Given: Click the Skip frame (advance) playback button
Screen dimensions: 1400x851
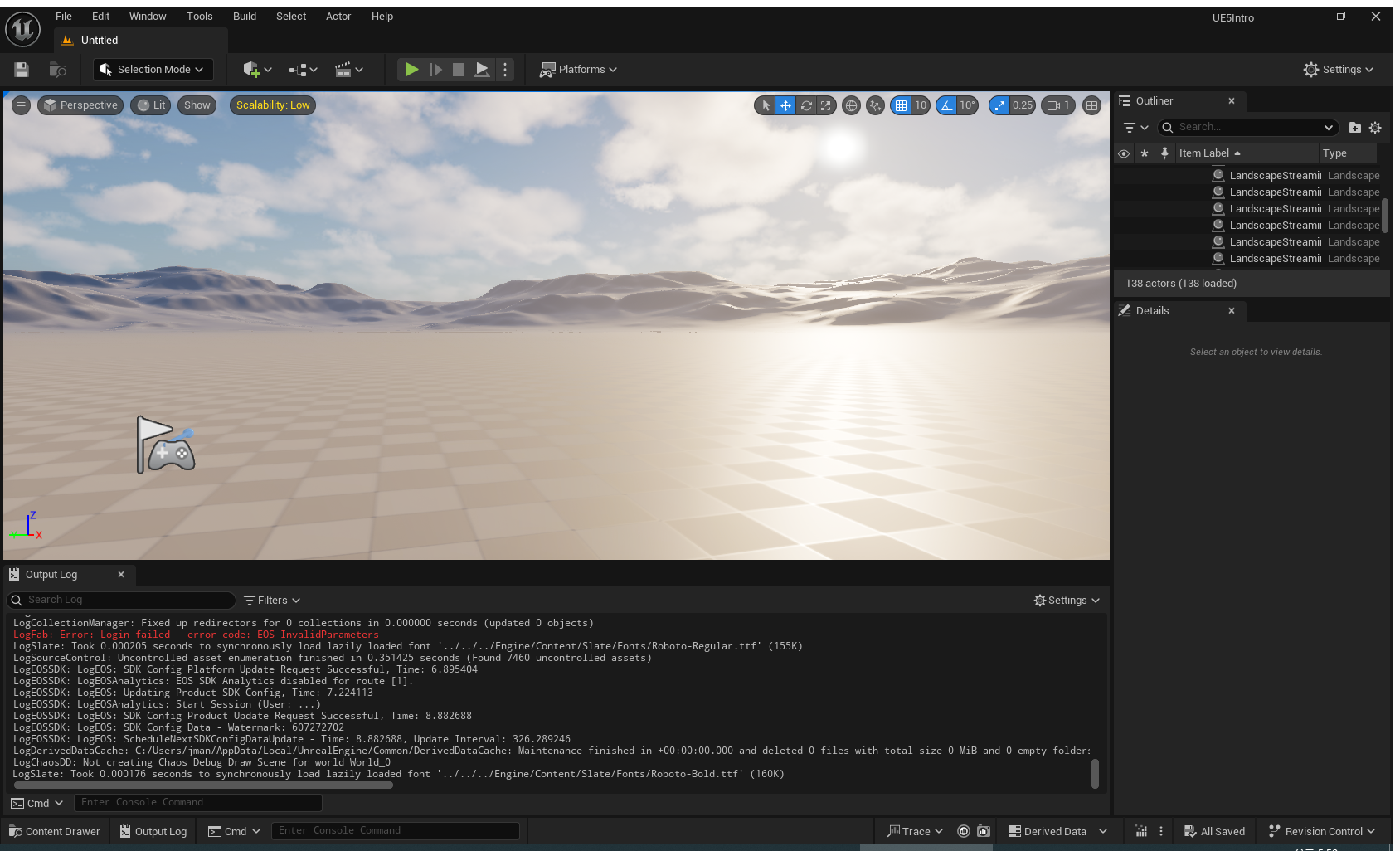Looking at the screenshot, I should 435,70.
